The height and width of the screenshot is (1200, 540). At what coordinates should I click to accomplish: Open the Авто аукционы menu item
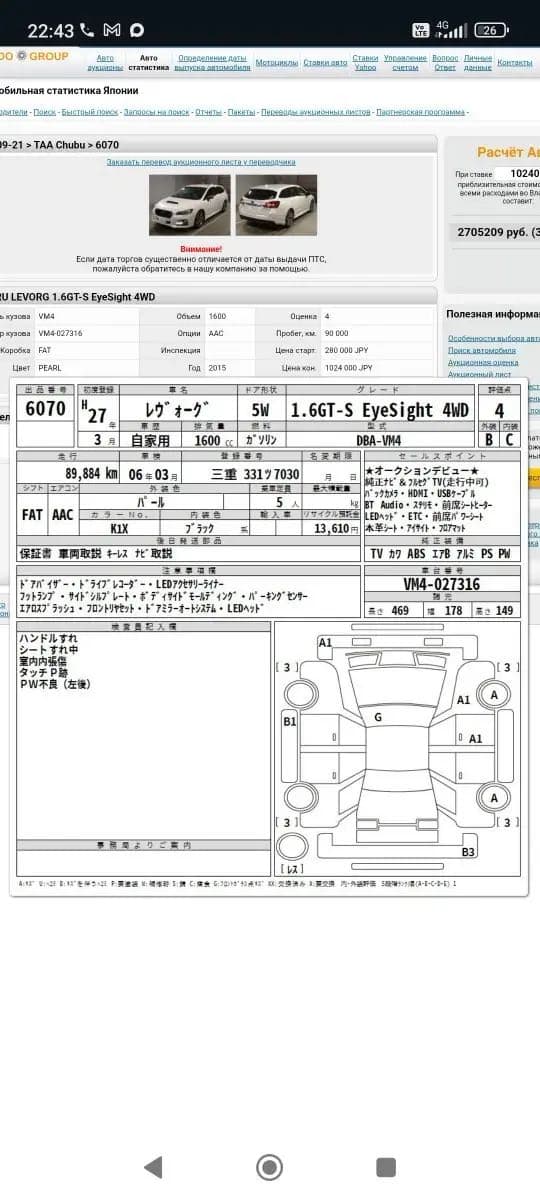(x=105, y=63)
